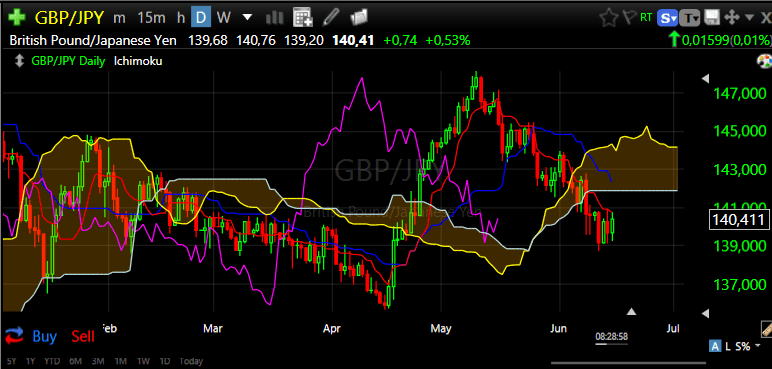The width and height of the screenshot is (772, 369).
Task: Select the h (hourly) timeframe
Action: (x=181, y=18)
